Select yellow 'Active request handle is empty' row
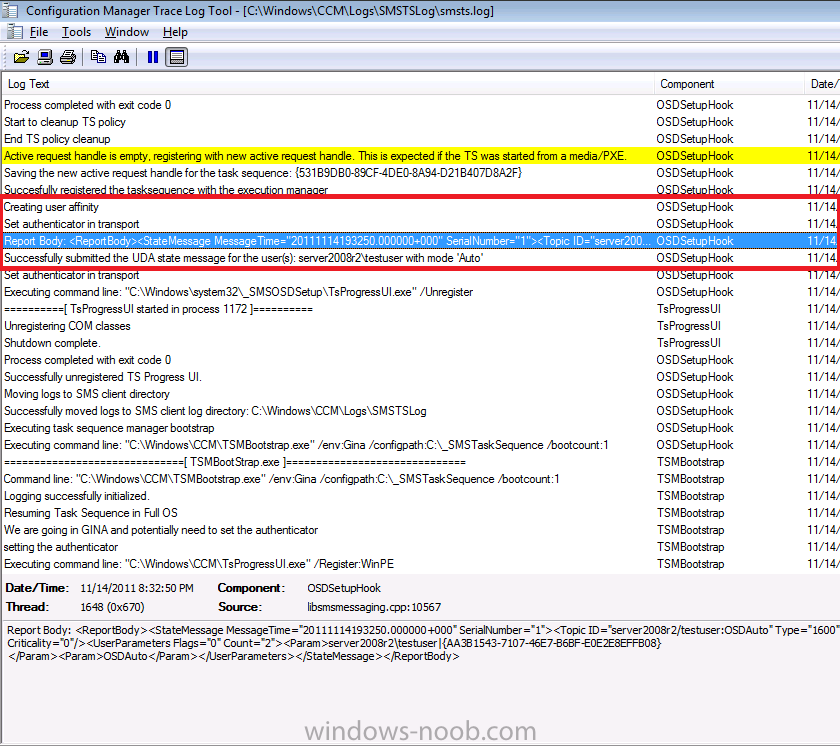This screenshot has height=746, width=840. click(420, 156)
